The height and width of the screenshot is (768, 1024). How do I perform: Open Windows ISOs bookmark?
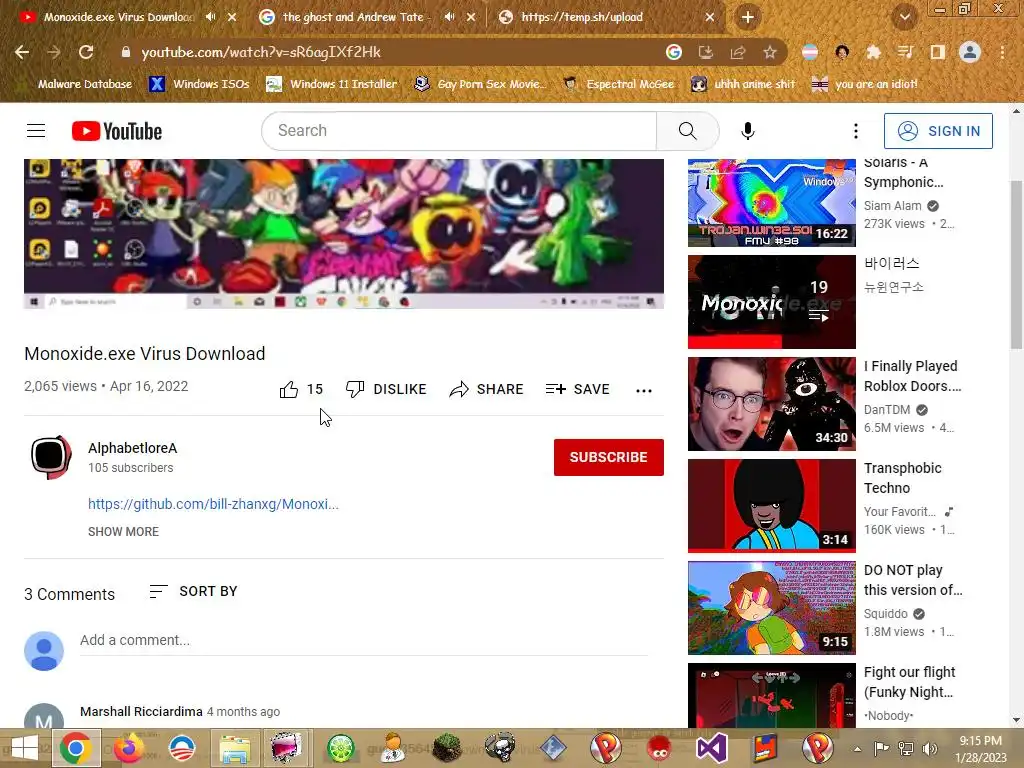(199, 84)
